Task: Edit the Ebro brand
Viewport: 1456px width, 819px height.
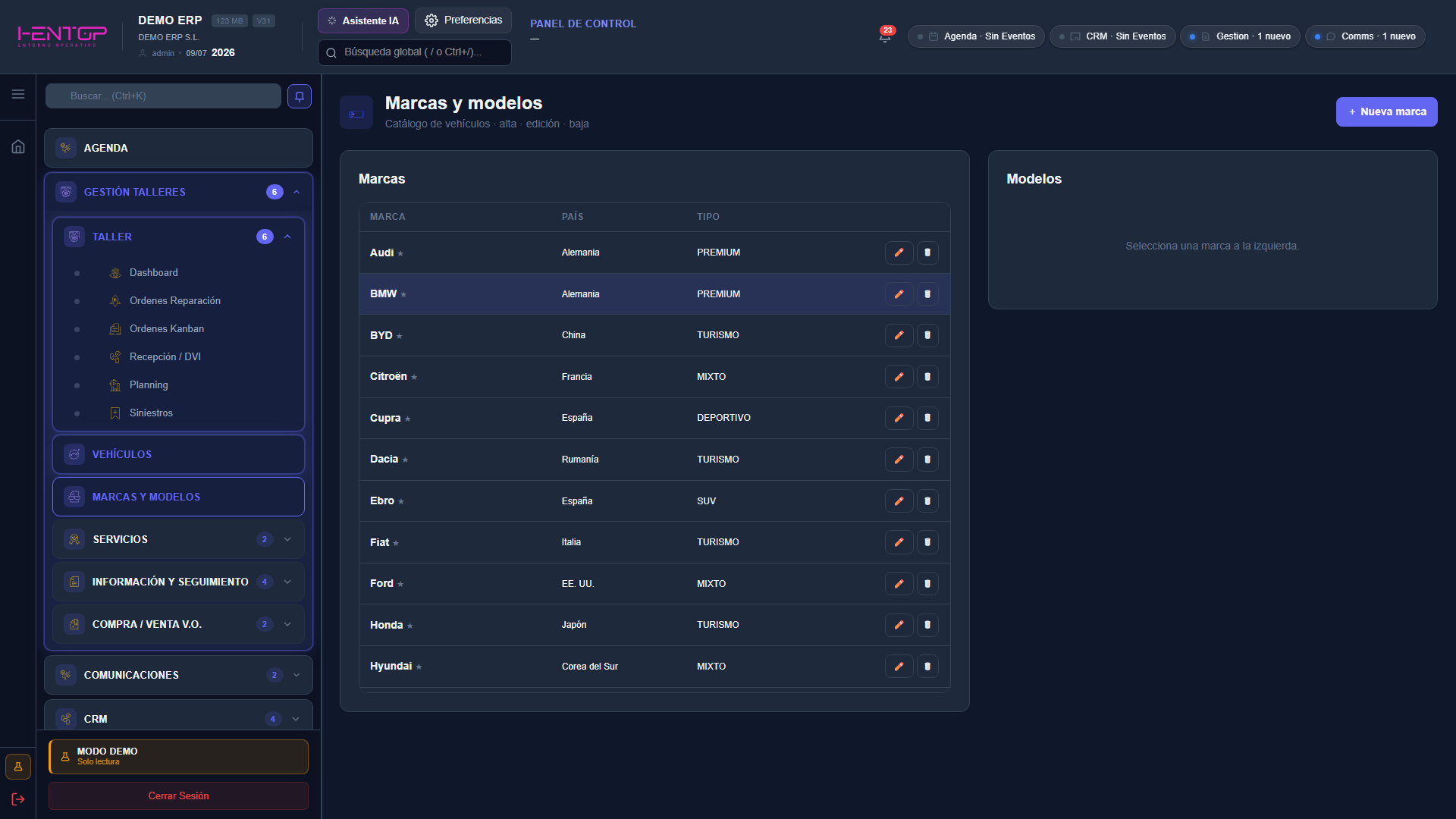Action: tap(899, 501)
